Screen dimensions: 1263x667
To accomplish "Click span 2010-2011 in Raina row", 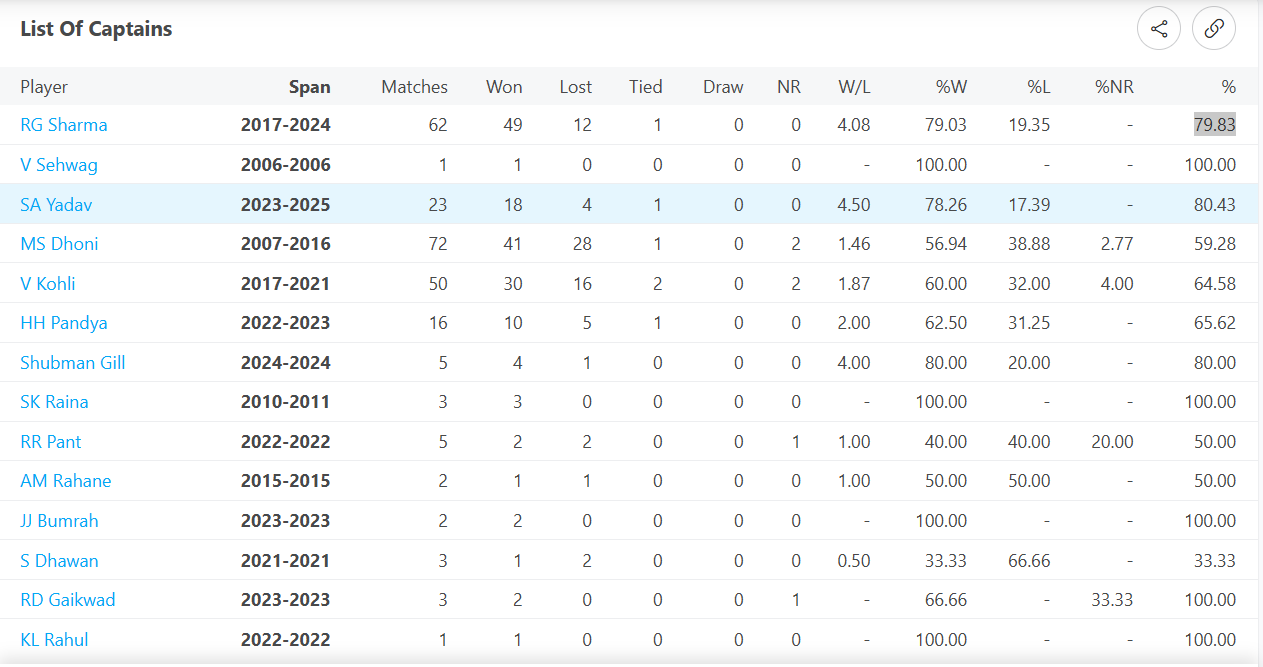I will point(286,402).
